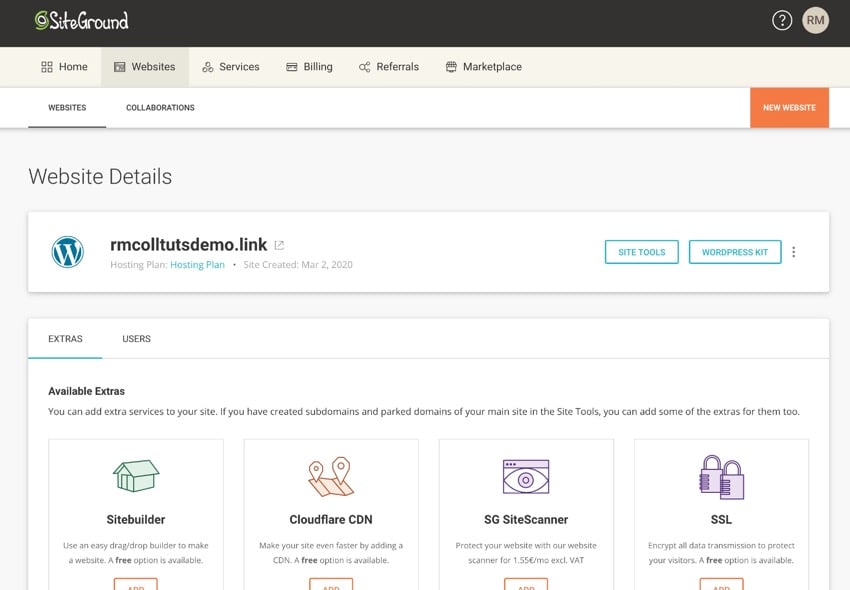The height and width of the screenshot is (590, 850).
Task: Click the NEW WEBSITE button
Action: tap(789, 106)
